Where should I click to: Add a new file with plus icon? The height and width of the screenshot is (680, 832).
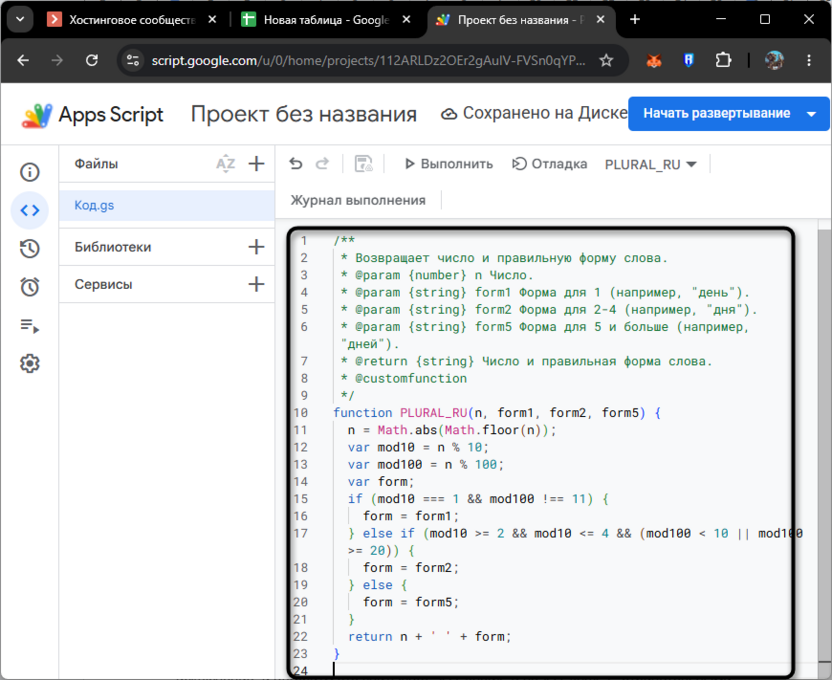coord(256,164)
